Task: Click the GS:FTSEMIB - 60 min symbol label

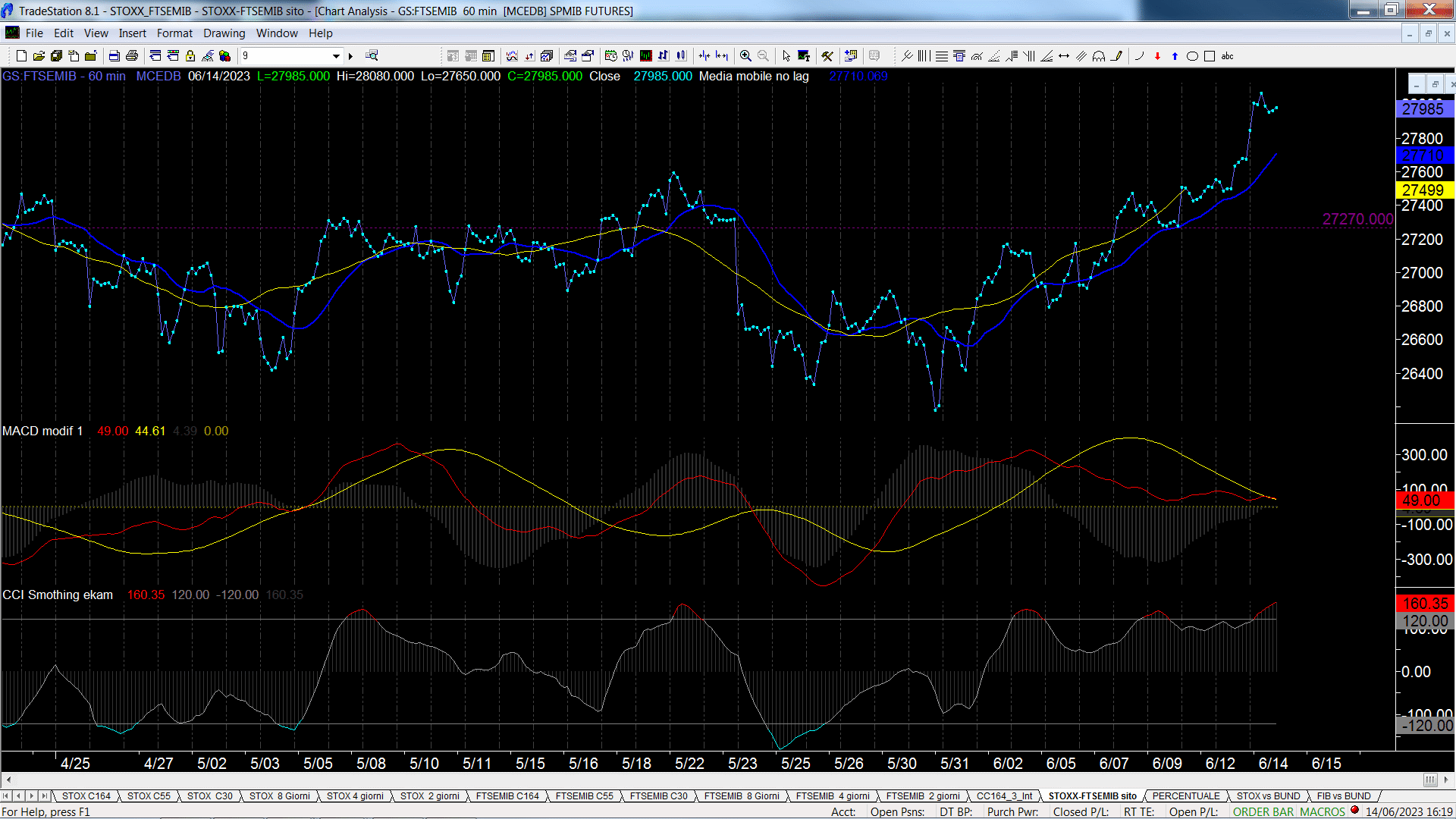Action: [64, 76]
